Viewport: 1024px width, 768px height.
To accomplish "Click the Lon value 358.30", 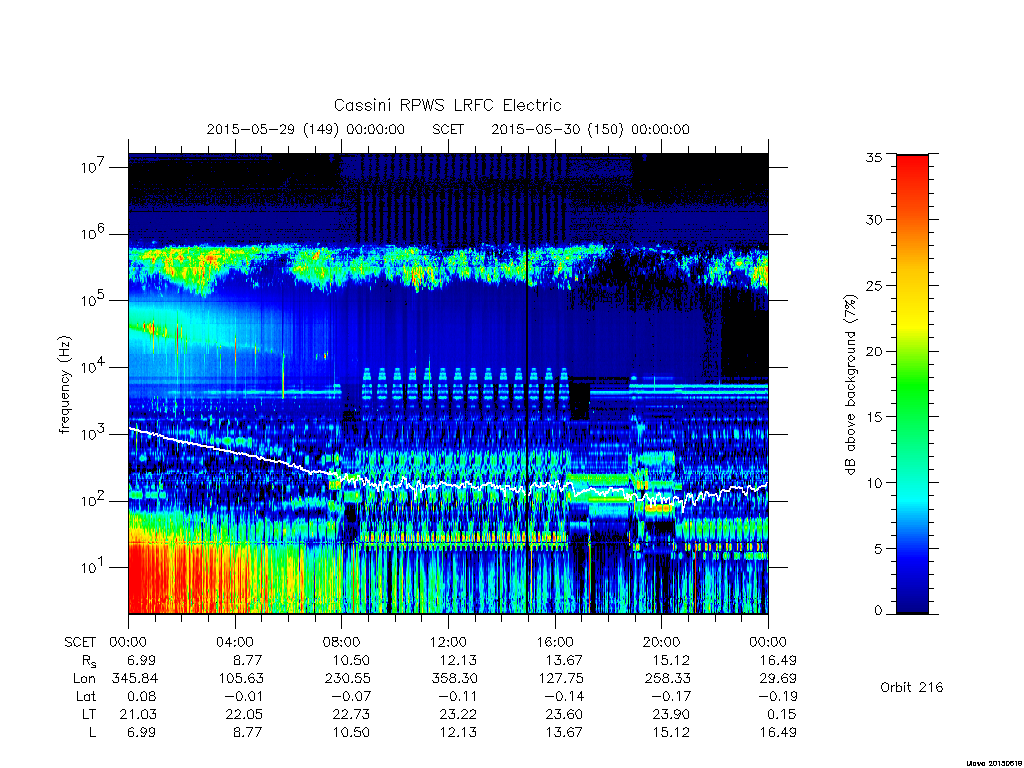I will point(453,679).
